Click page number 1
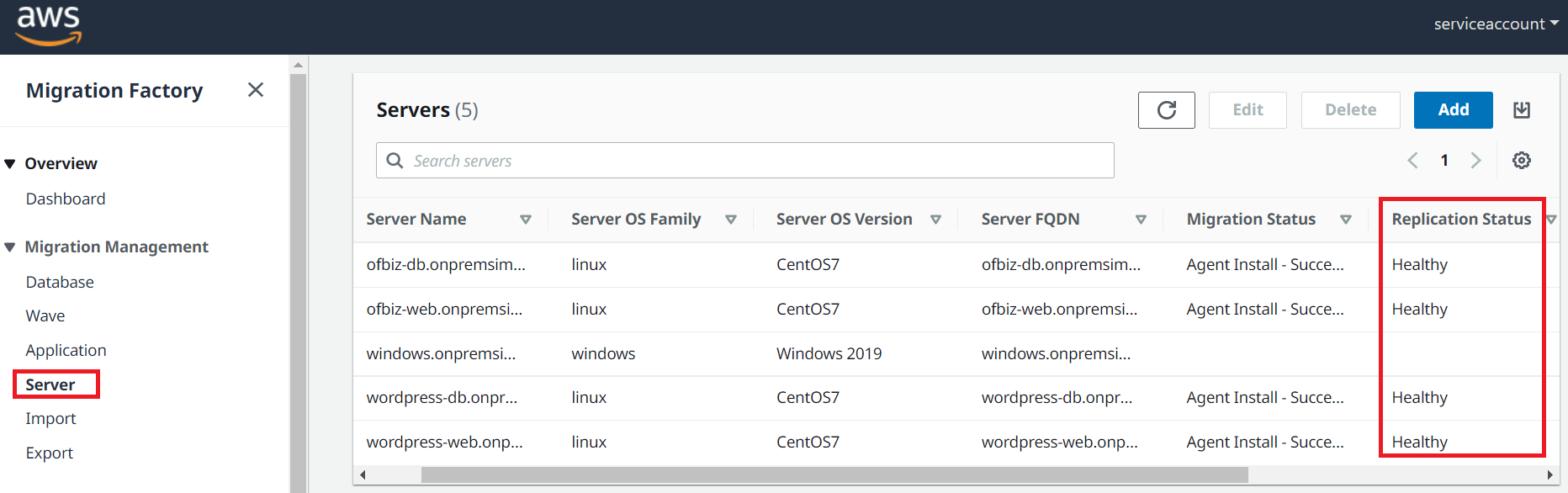Screen dimensions: 1568x493 1444,161
